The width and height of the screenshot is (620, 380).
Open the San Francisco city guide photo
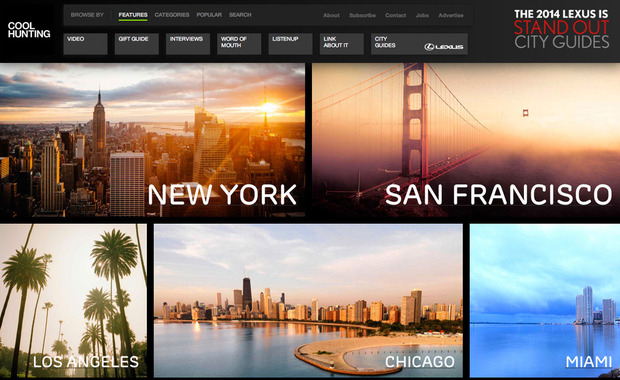[x=466, y=140]
